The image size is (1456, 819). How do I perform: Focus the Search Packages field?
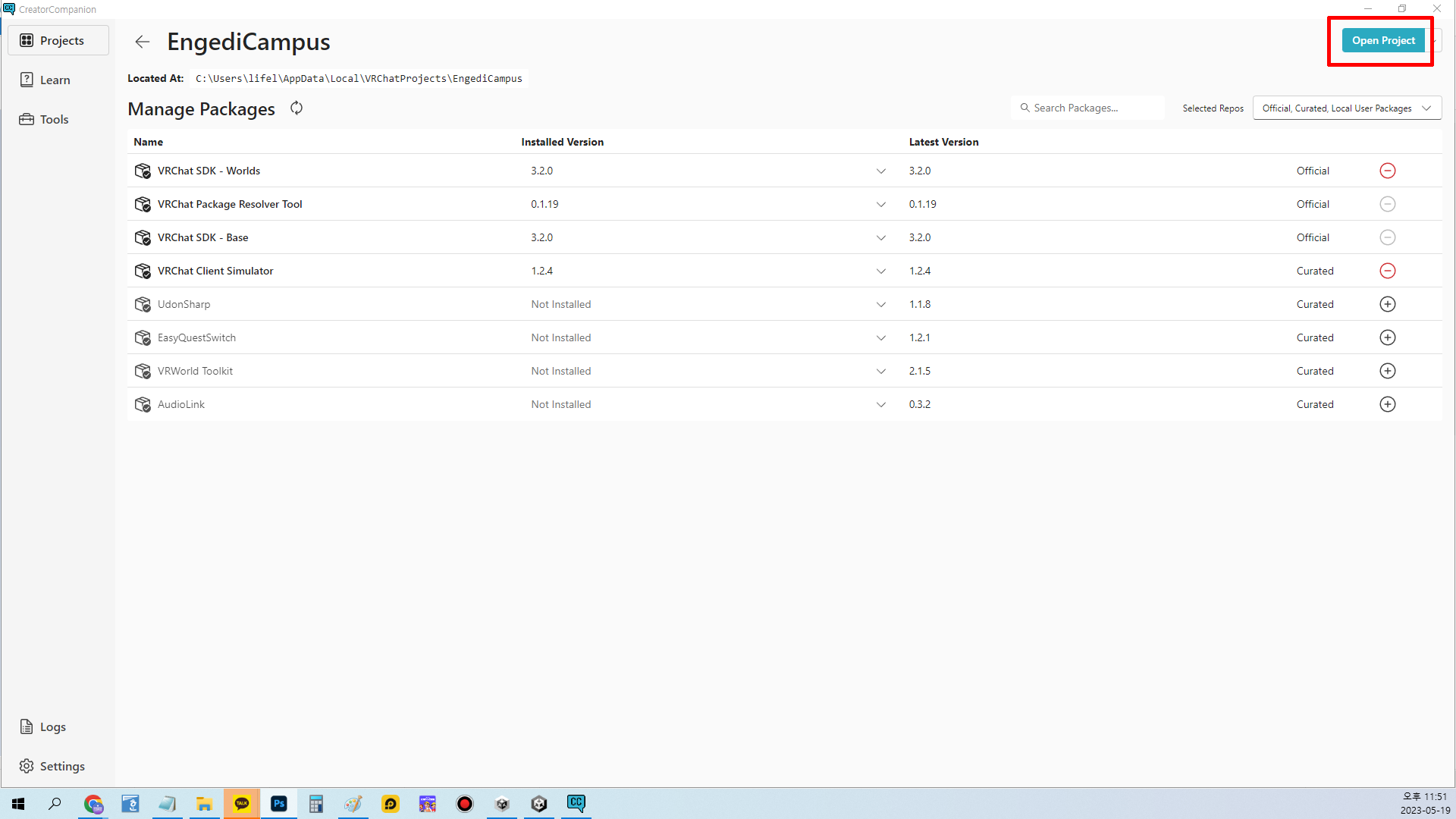pos(1089,108)
